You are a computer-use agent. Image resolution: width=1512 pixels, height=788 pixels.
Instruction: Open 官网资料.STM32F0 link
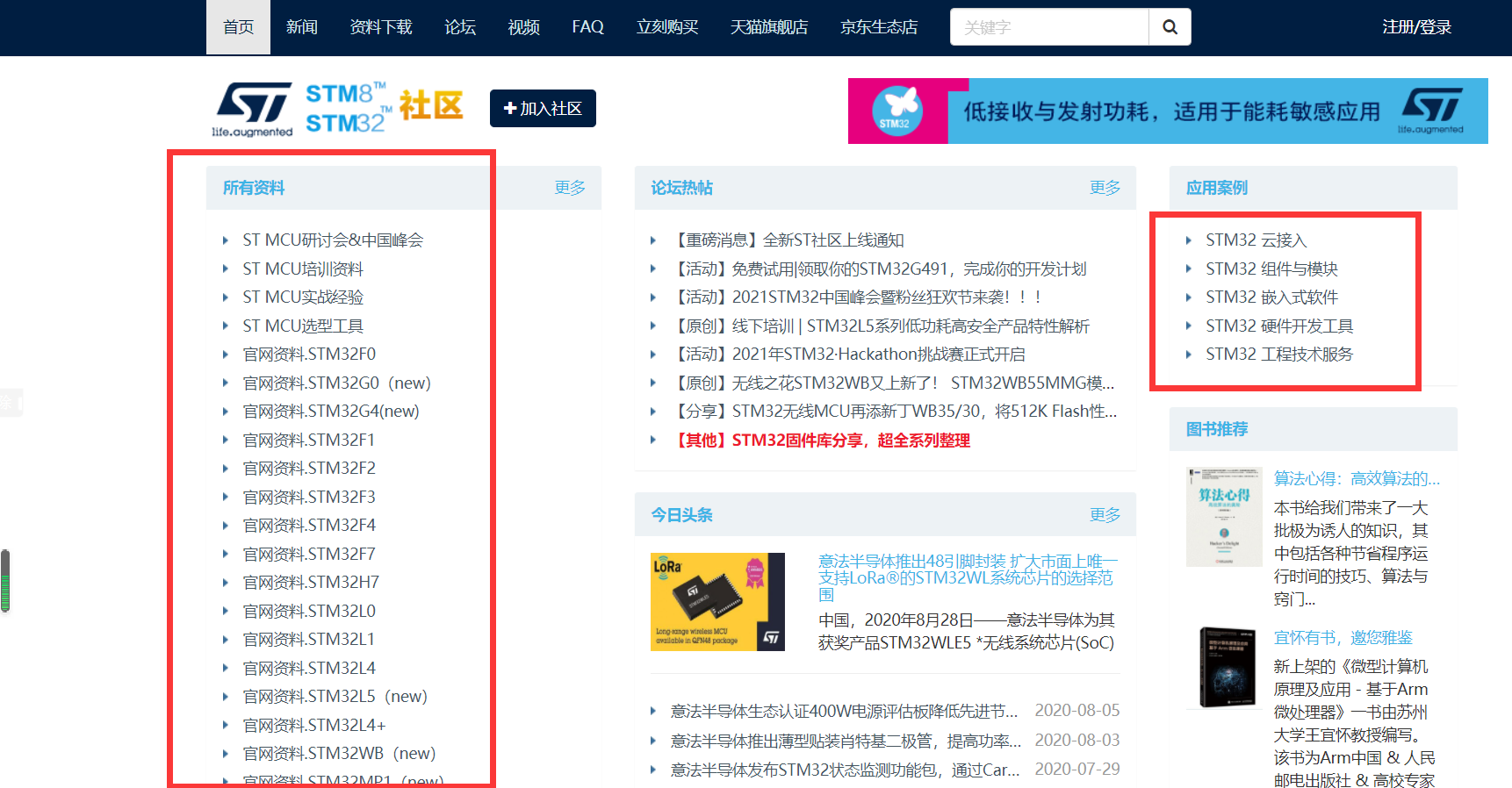click(x=309, y=355)
